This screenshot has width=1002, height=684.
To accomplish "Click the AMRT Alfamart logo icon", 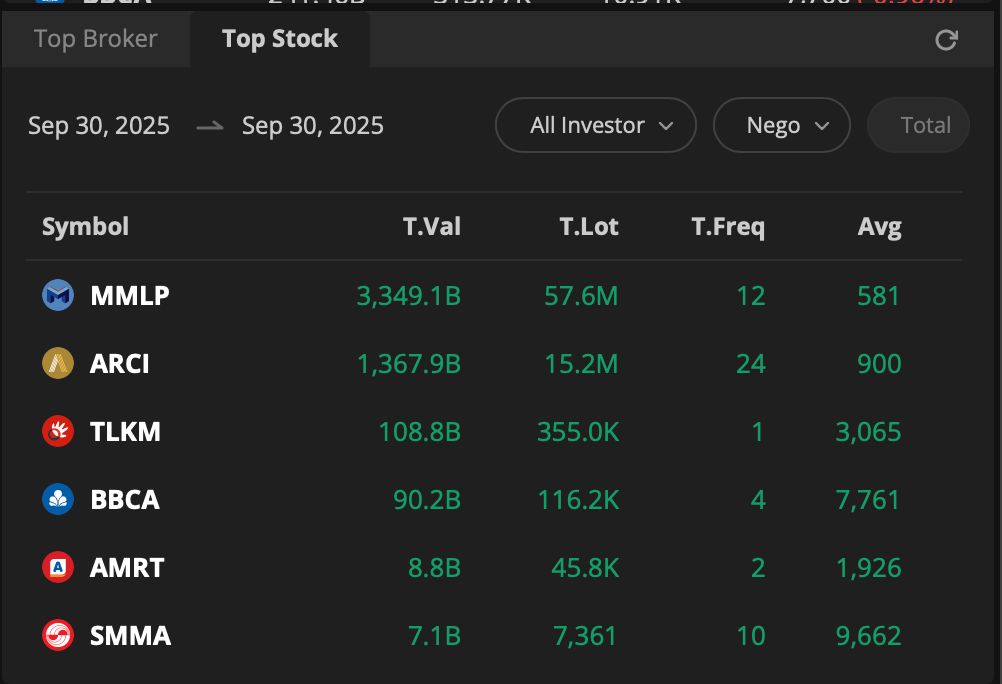I will tap(57, 567).
